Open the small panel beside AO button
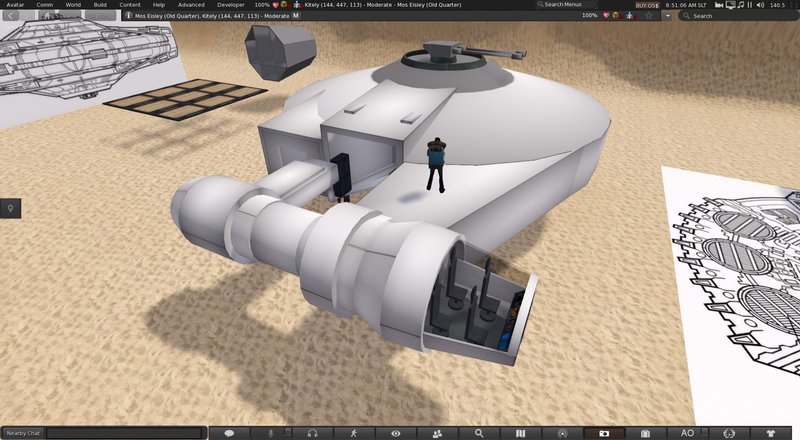Viewport: 800px width, 440px height. click(x=705, y=431)
